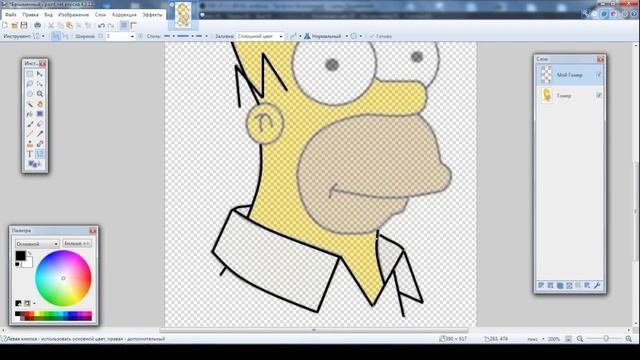Select the Clone Stamp tool
Viewport: 640px width, 360px height.
click(x=30, y=144)
